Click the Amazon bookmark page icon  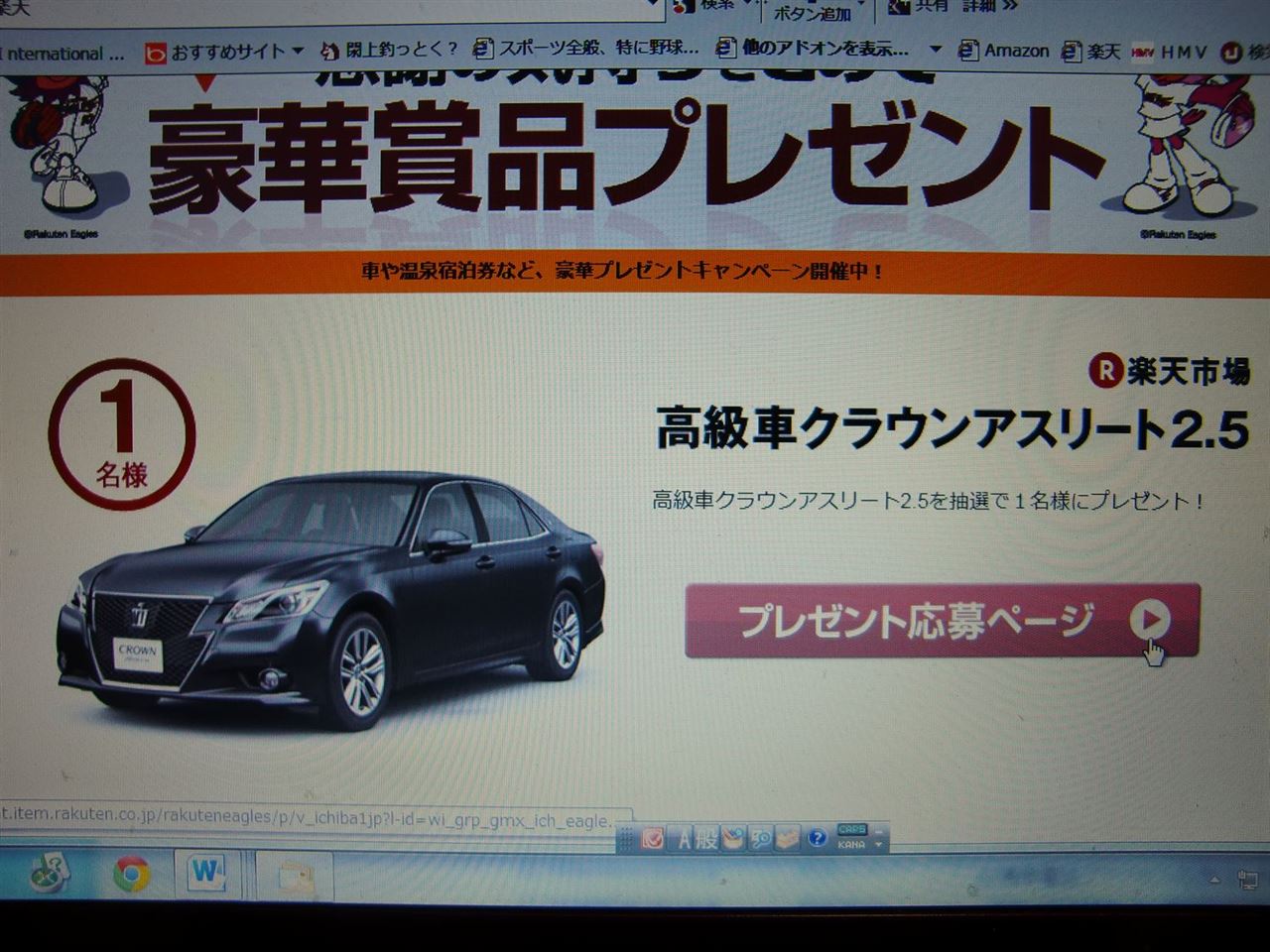click(969, 51)
